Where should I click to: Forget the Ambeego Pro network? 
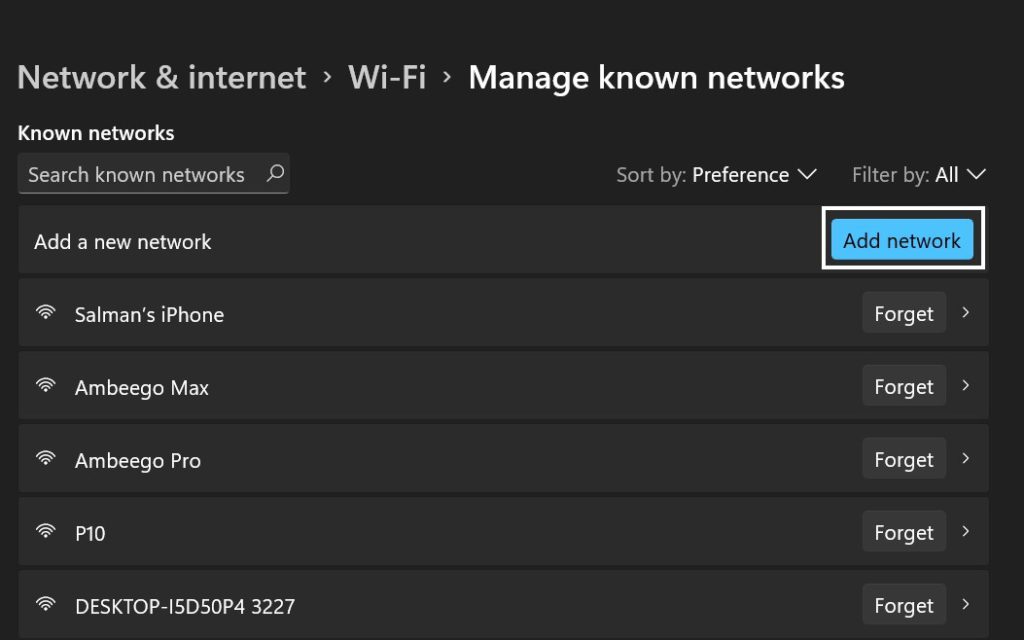(903, 459)
